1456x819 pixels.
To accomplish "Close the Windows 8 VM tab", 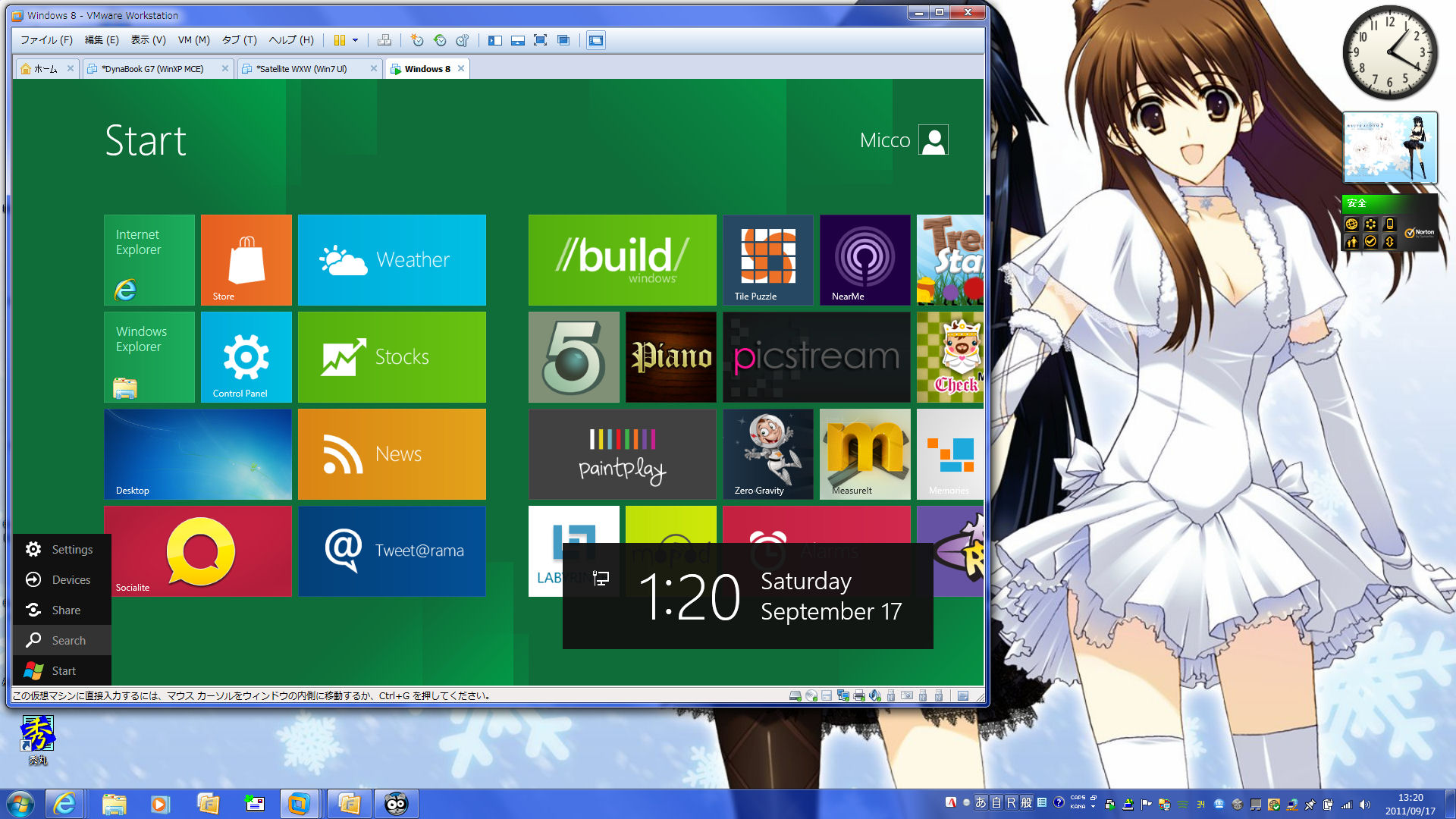I will tap(460, 69).
